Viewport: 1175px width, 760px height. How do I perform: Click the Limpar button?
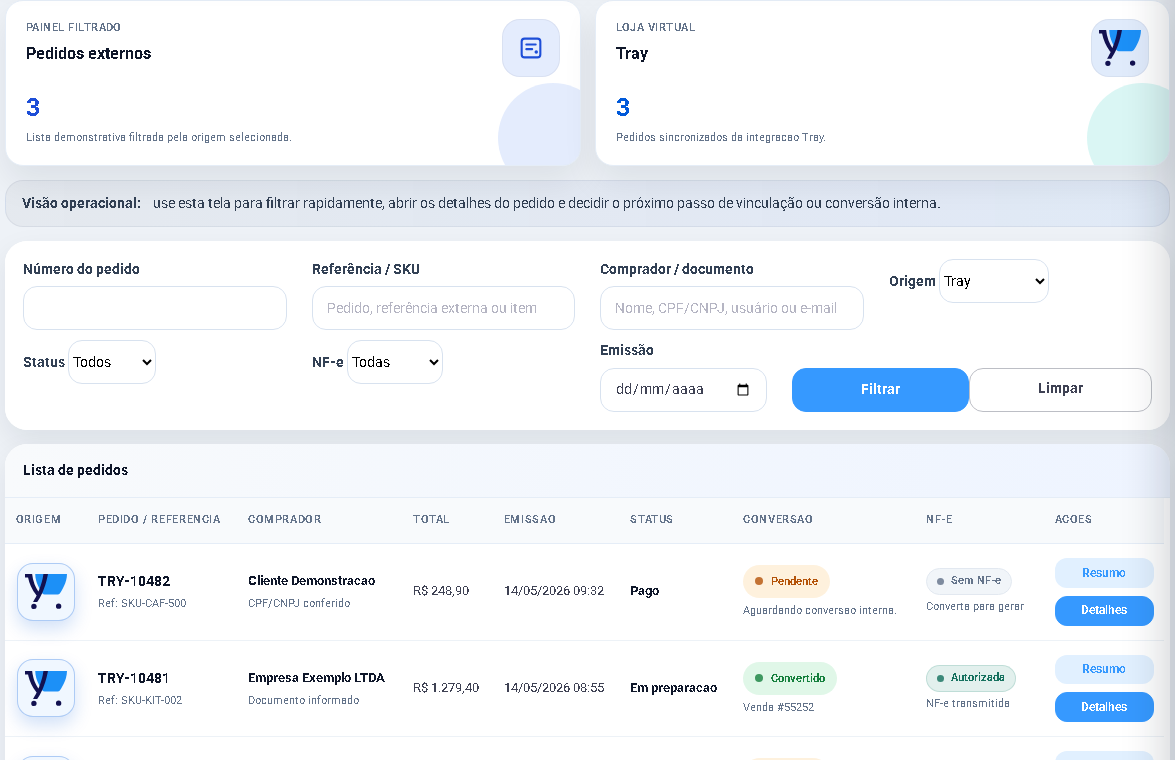1060,389
